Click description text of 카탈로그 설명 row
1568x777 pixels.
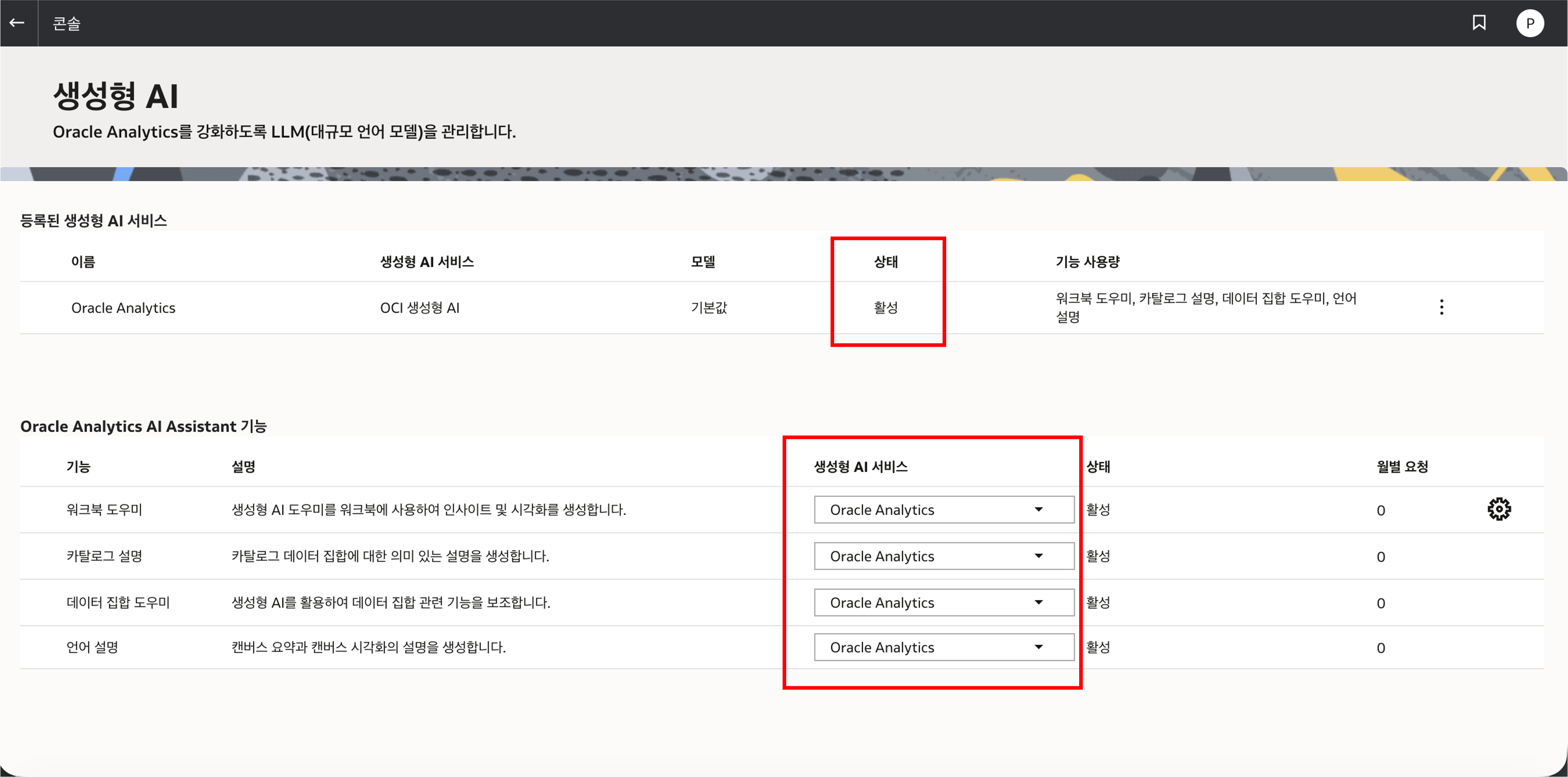pos(390,556)
